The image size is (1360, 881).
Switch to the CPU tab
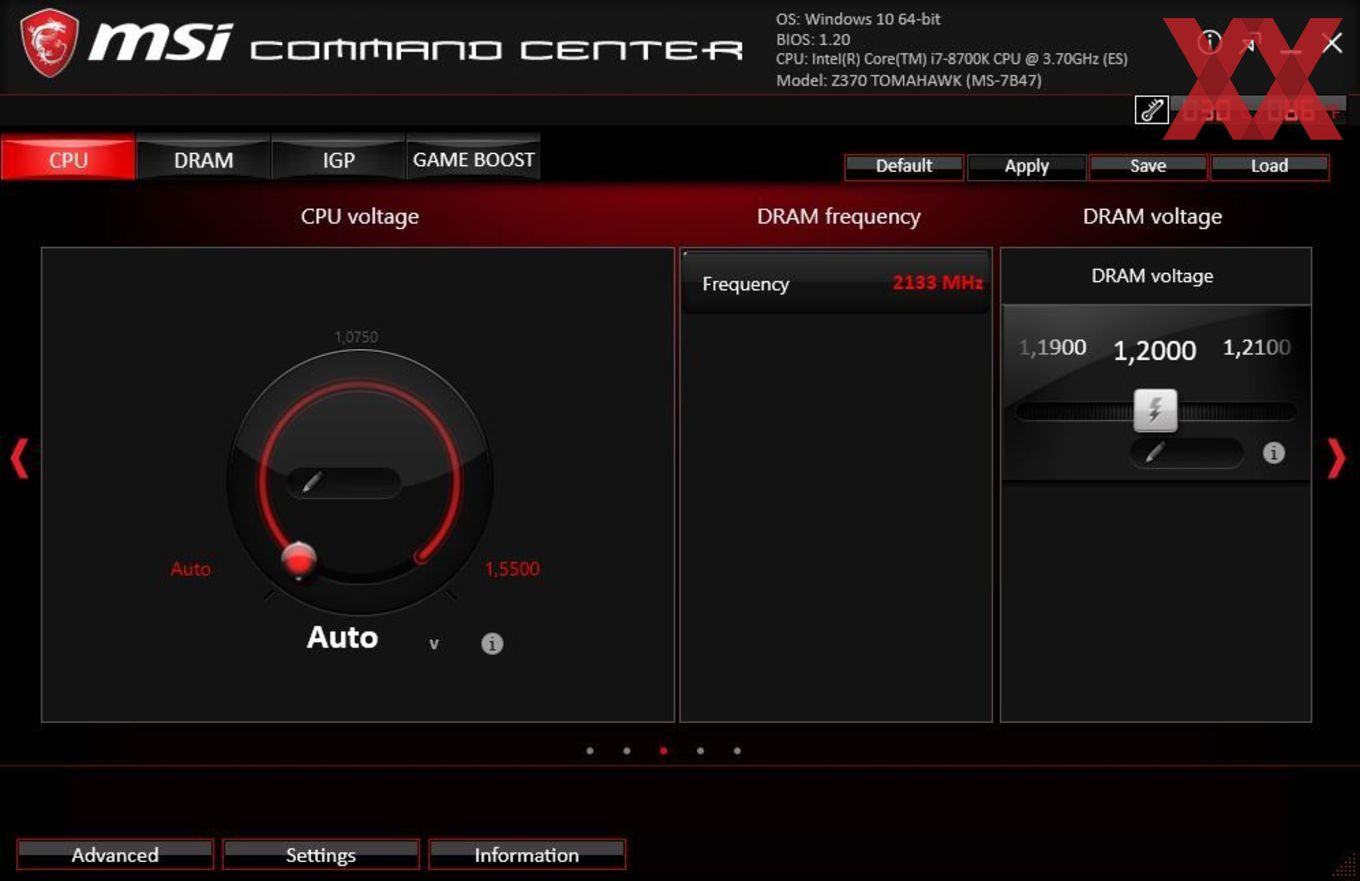pyautogui.click(x=68, y=159)
